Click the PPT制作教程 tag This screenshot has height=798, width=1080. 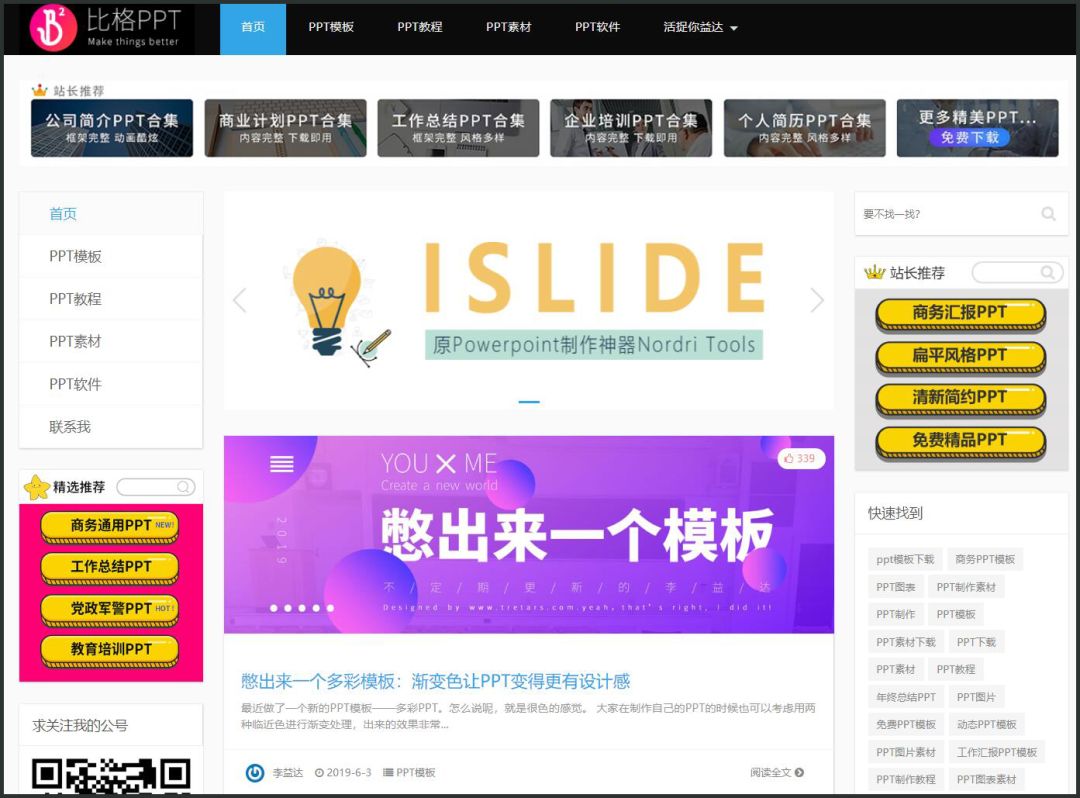[906, 779]
